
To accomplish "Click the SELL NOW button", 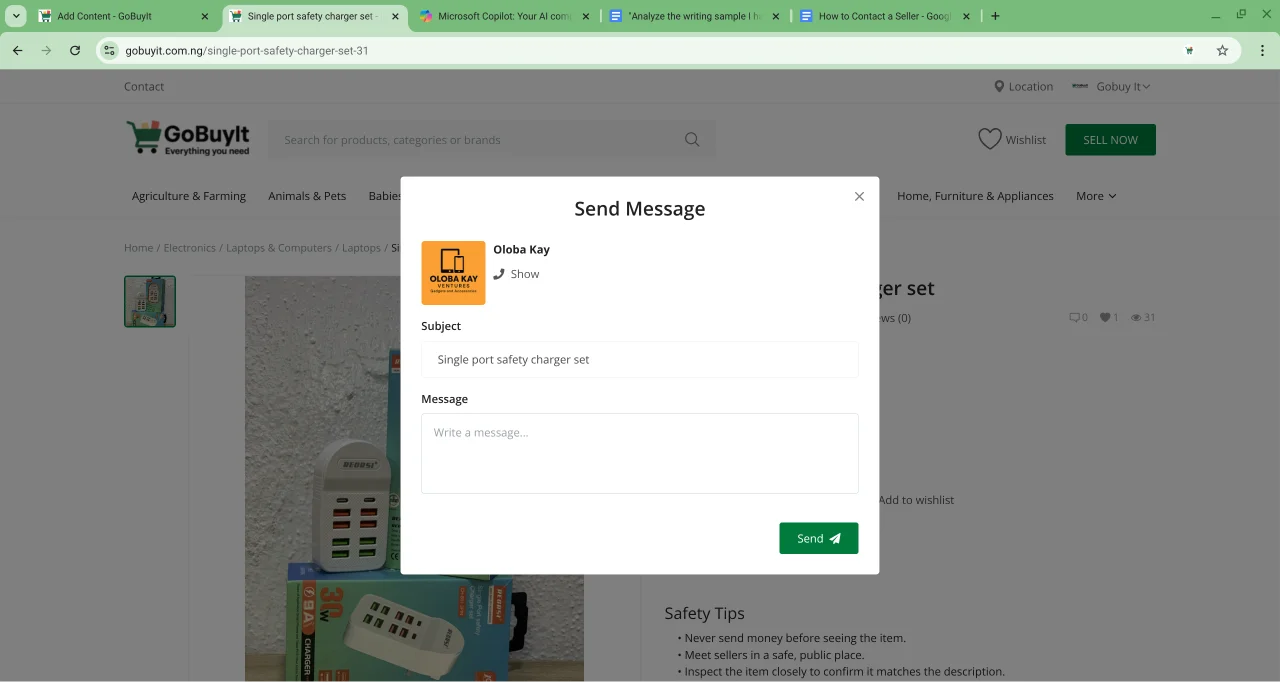I will 1110,140.
